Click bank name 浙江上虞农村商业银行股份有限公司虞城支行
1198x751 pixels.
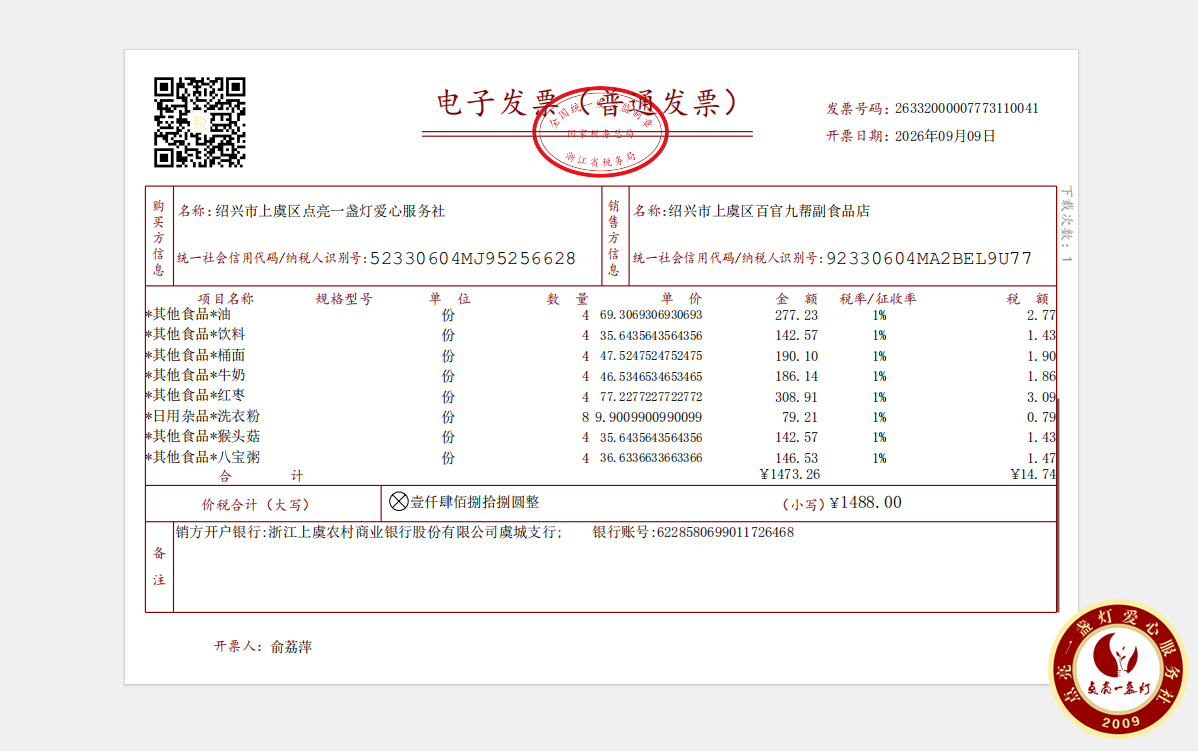[x=414, y=532]
